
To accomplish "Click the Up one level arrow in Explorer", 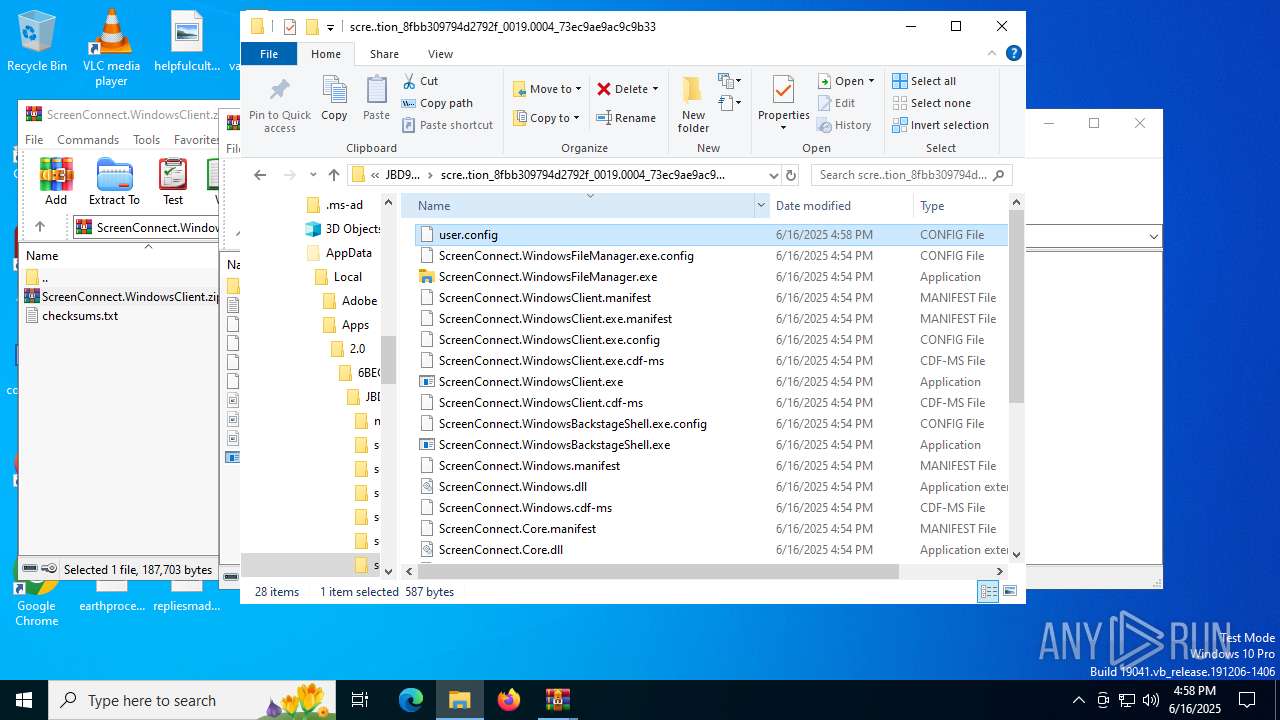I will pos(334,175).
